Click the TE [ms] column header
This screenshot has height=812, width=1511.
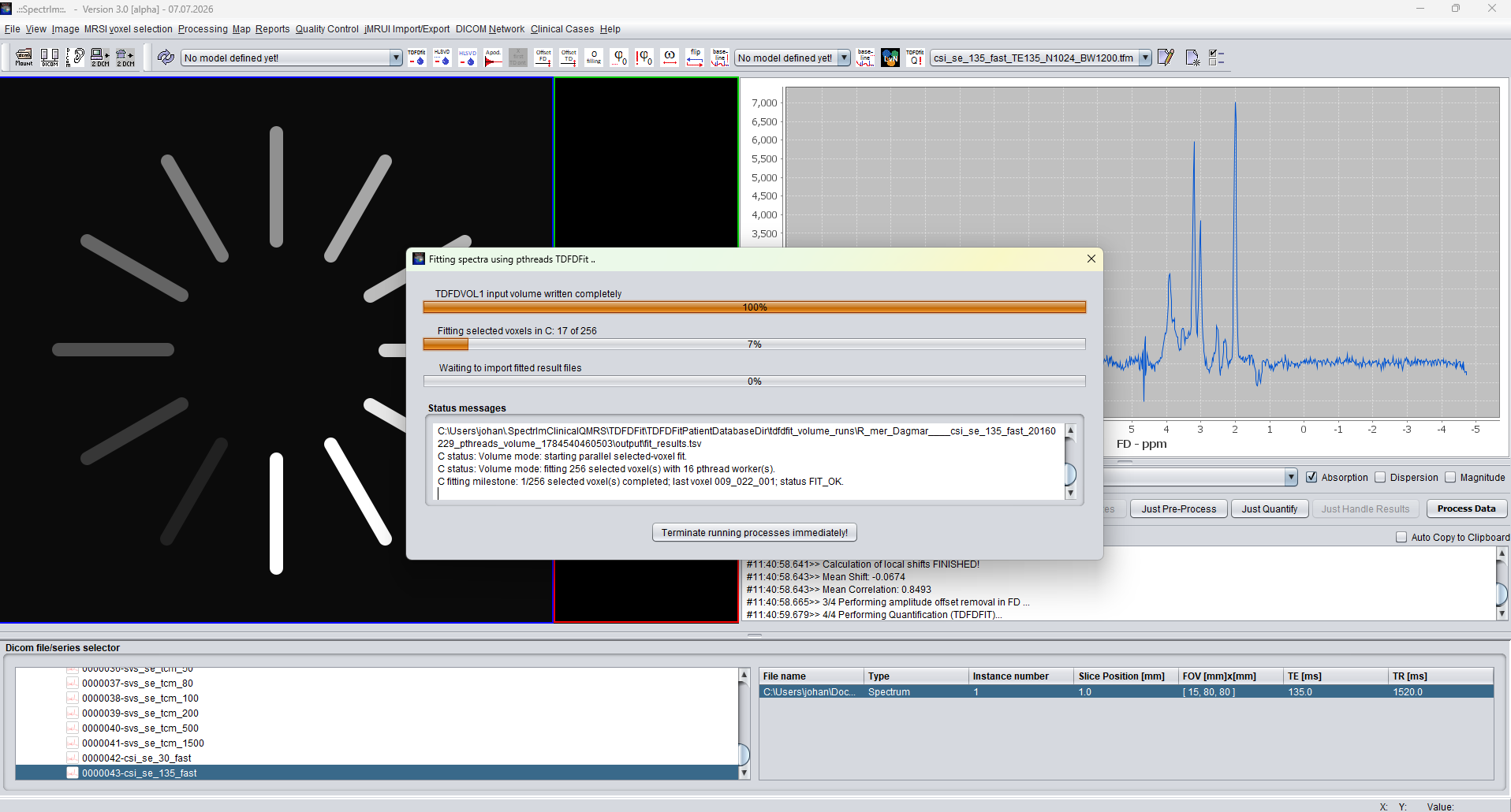pos(1336,676)
